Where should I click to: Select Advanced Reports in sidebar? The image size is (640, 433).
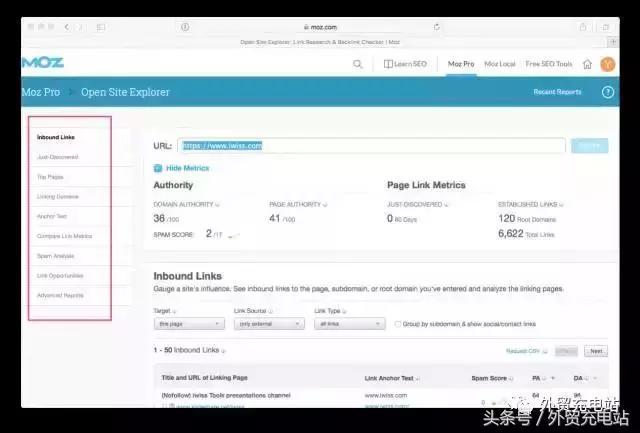[x=60, y=295]
